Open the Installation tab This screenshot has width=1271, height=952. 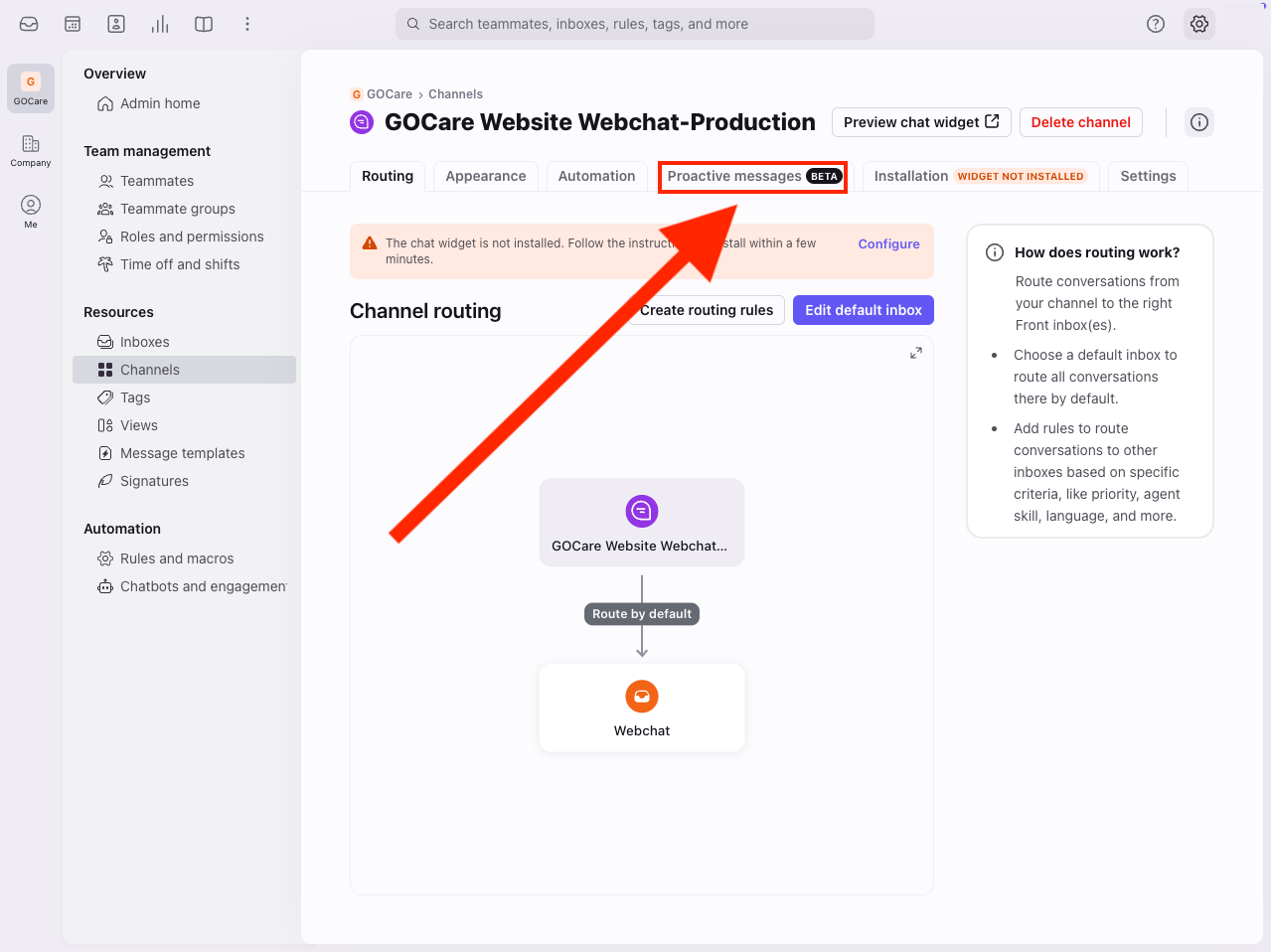click(981, 176)
